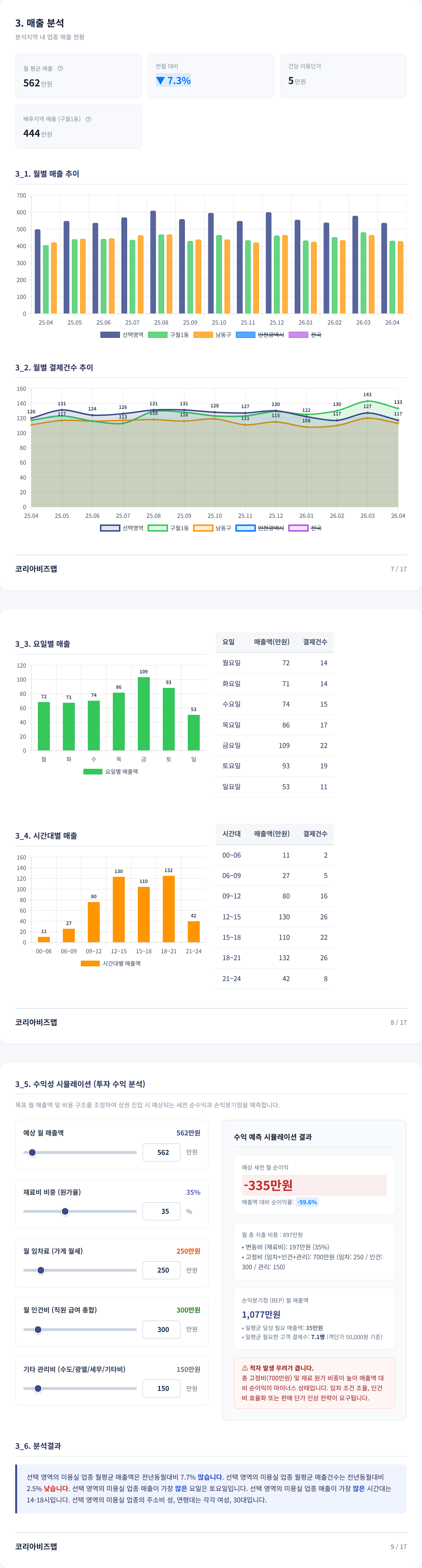Click the 예상 월 매출액 input showing 562

pos(161,1152)
